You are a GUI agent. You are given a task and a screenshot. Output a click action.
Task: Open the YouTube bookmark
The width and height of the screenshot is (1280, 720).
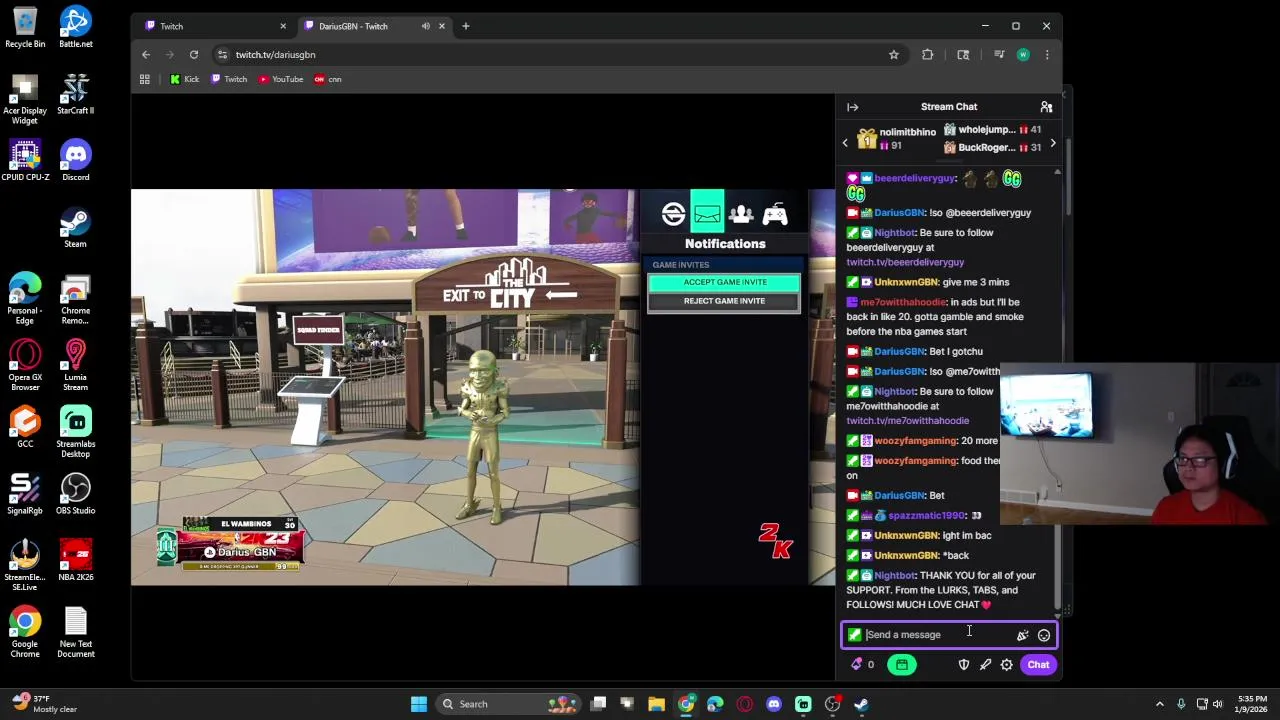(x=280, y=79)
